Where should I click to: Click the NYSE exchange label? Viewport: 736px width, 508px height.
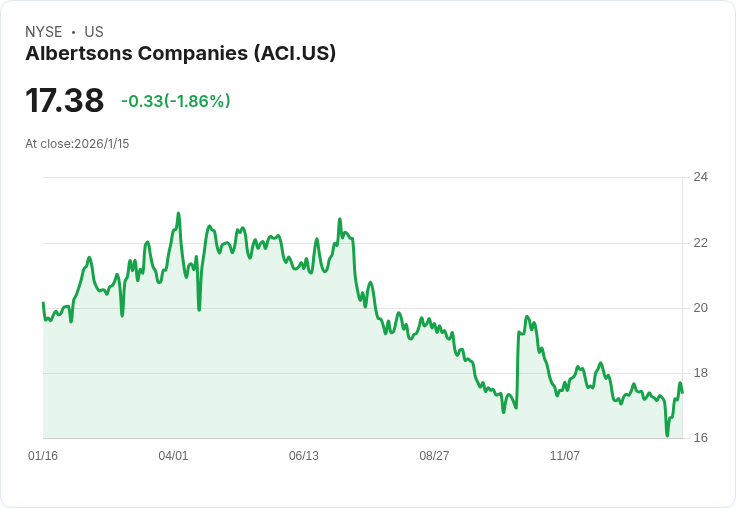(x=44, y=32)
